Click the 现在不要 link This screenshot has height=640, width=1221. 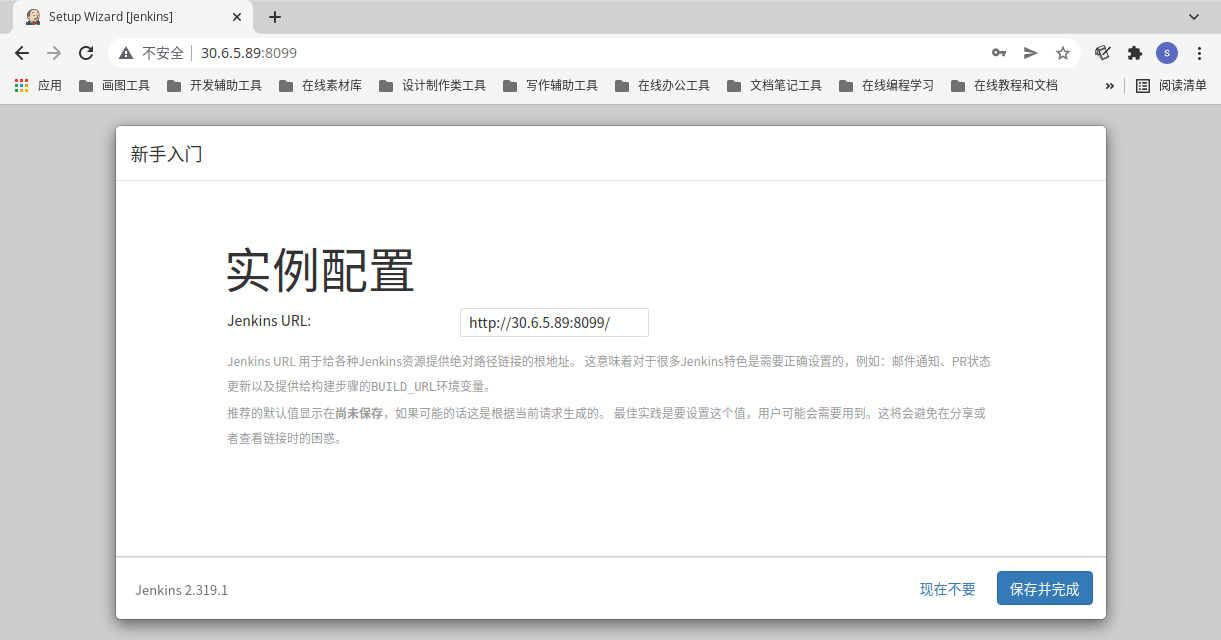(948, 589)
